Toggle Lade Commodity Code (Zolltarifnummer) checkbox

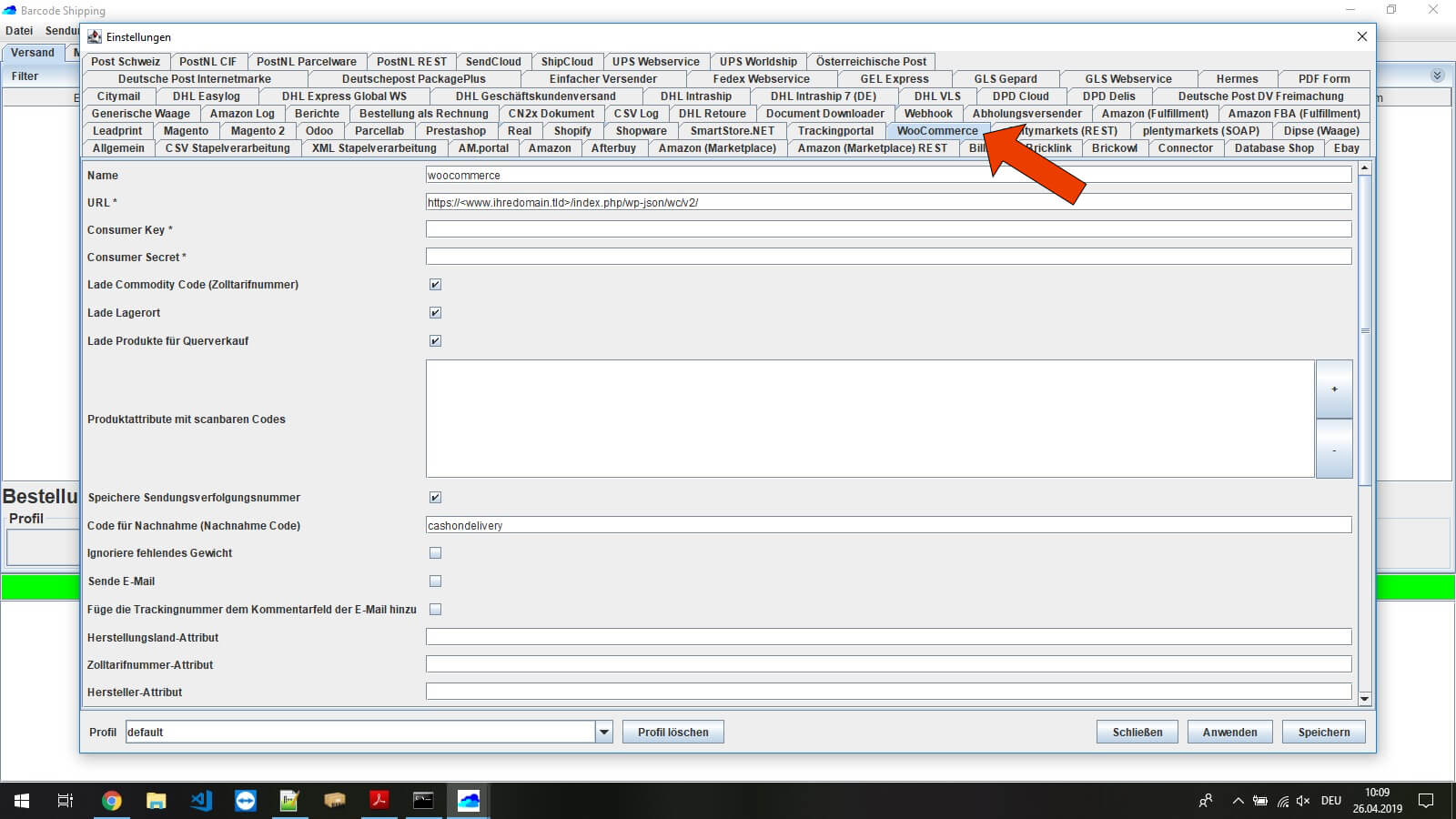pyautogui.click(x=435, y=285)
